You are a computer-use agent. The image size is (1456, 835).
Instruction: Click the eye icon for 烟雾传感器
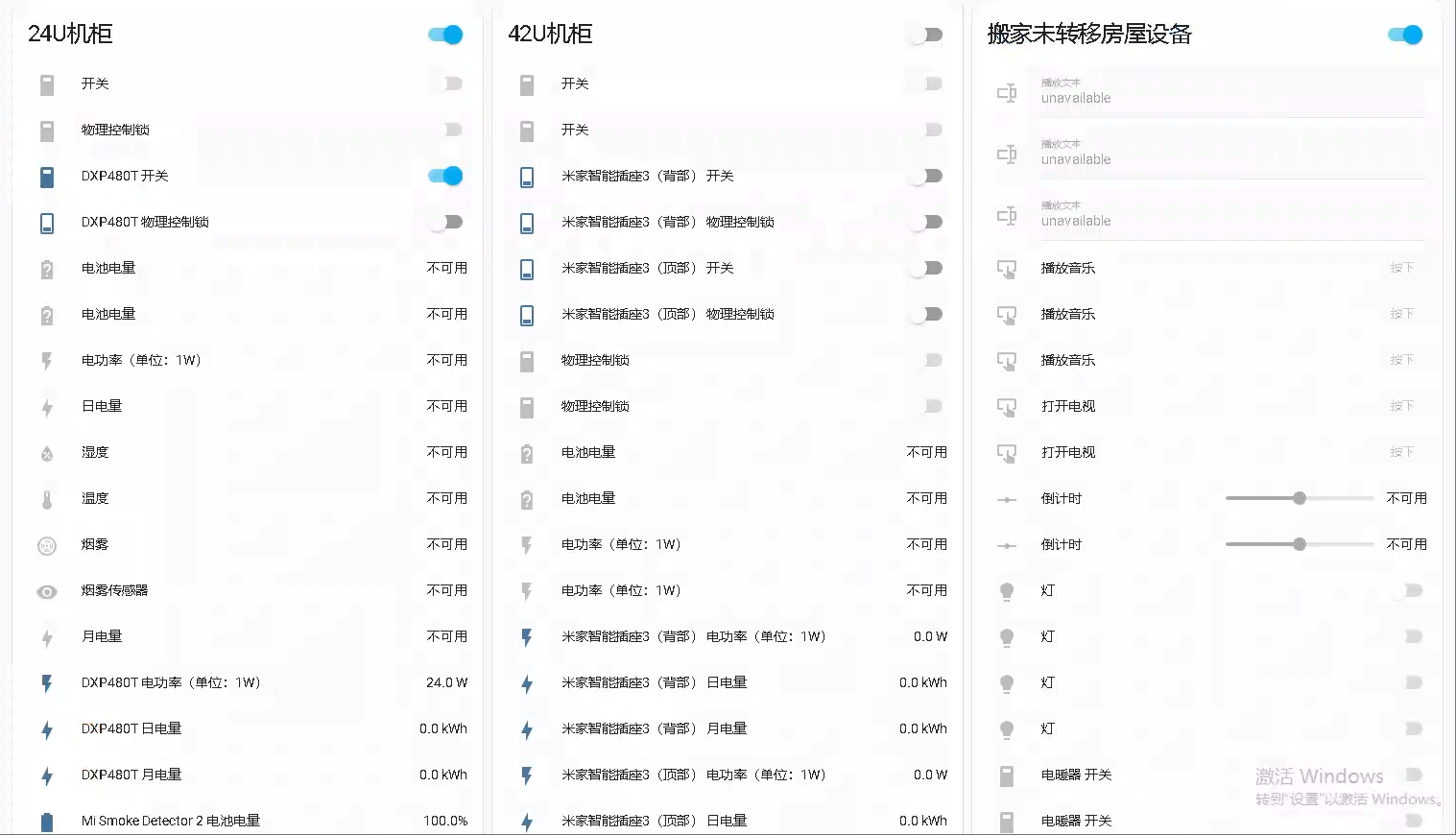[47, 591]
